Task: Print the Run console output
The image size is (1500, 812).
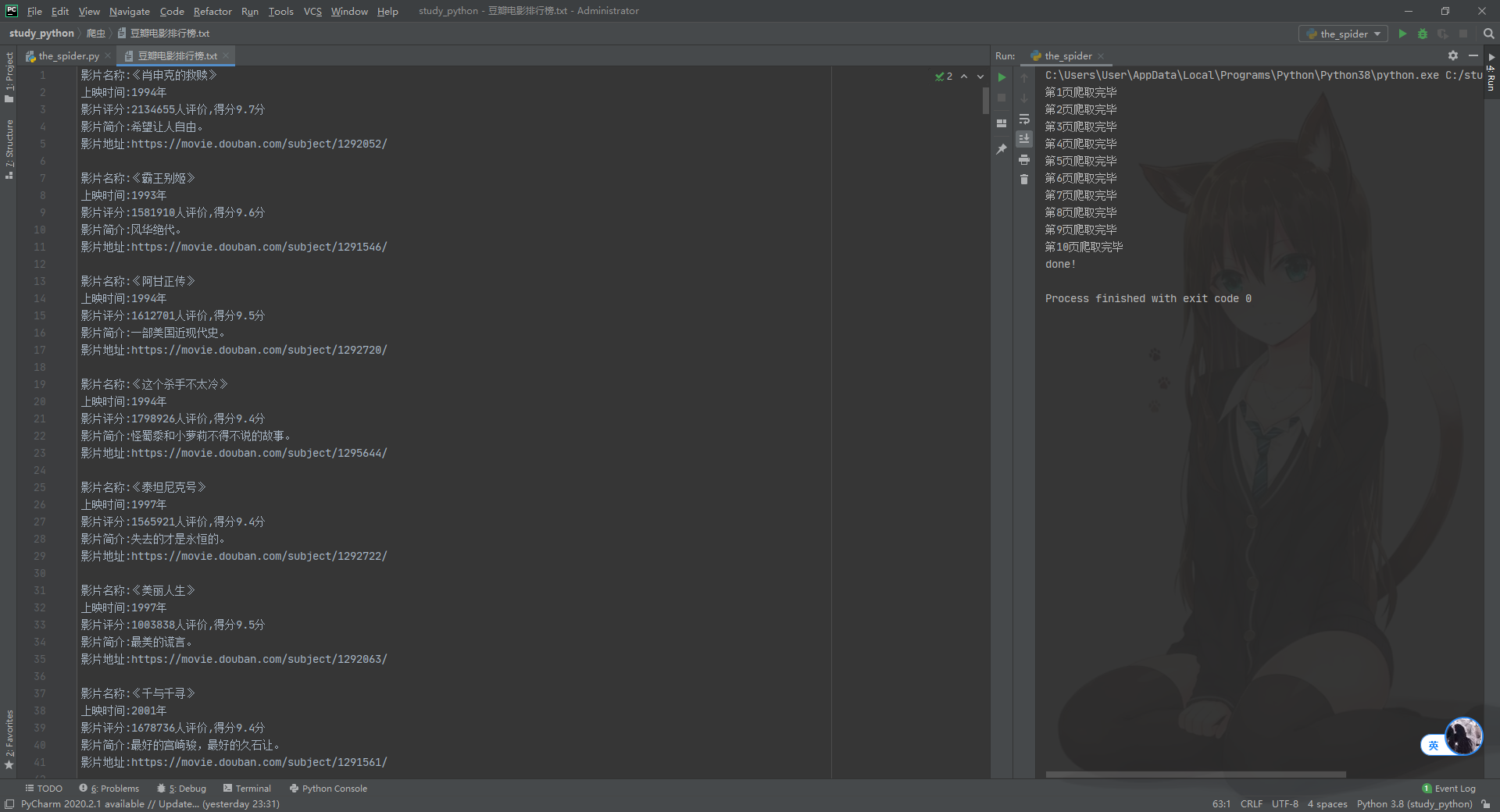Action: point(1024,159)
